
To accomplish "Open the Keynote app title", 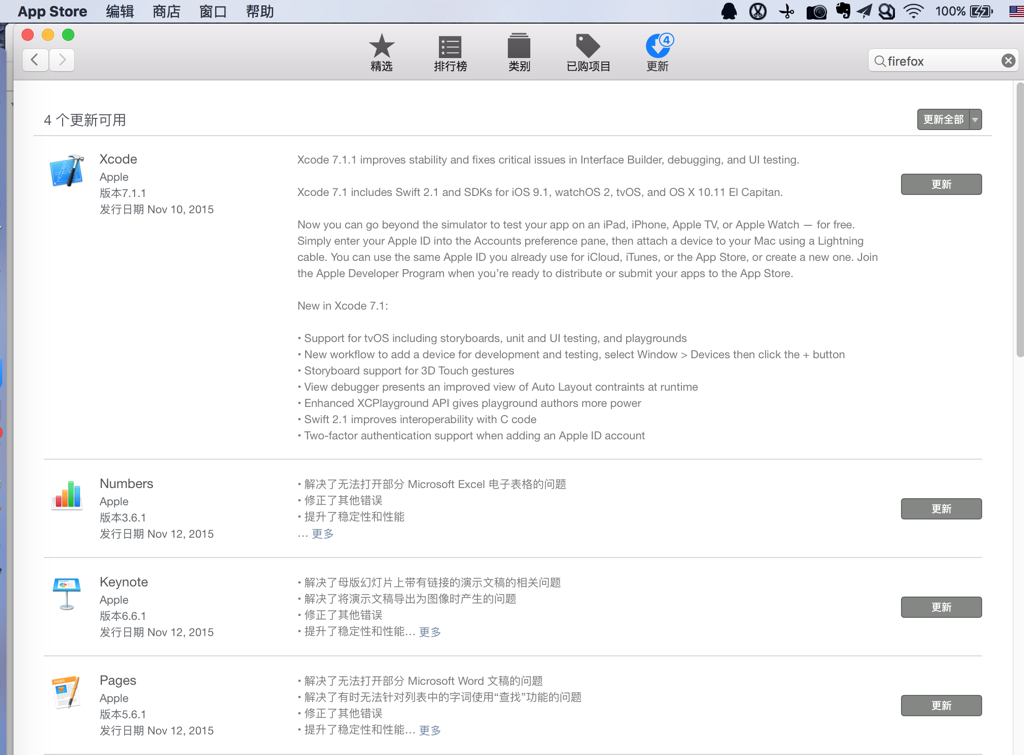I will pos(123,582).
